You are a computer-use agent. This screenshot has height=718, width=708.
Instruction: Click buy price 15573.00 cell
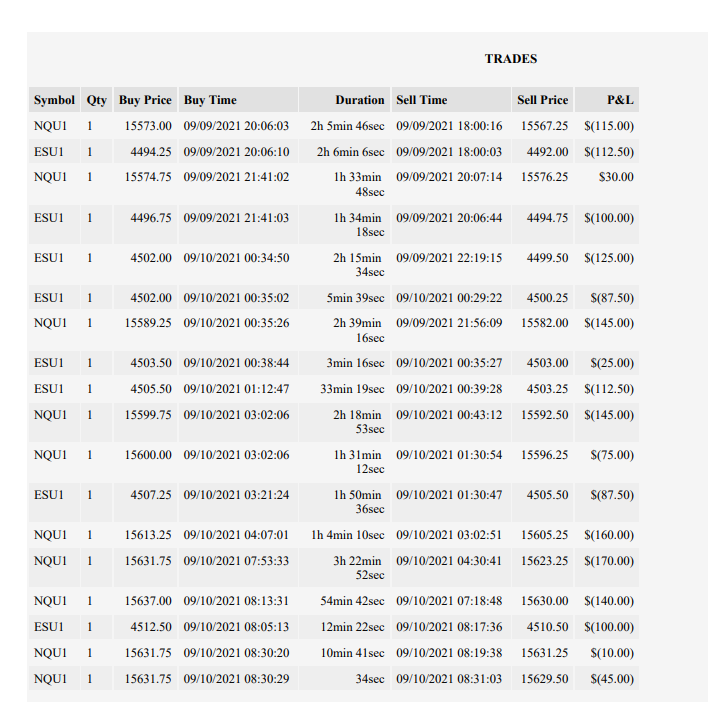(x=145, y=126)
